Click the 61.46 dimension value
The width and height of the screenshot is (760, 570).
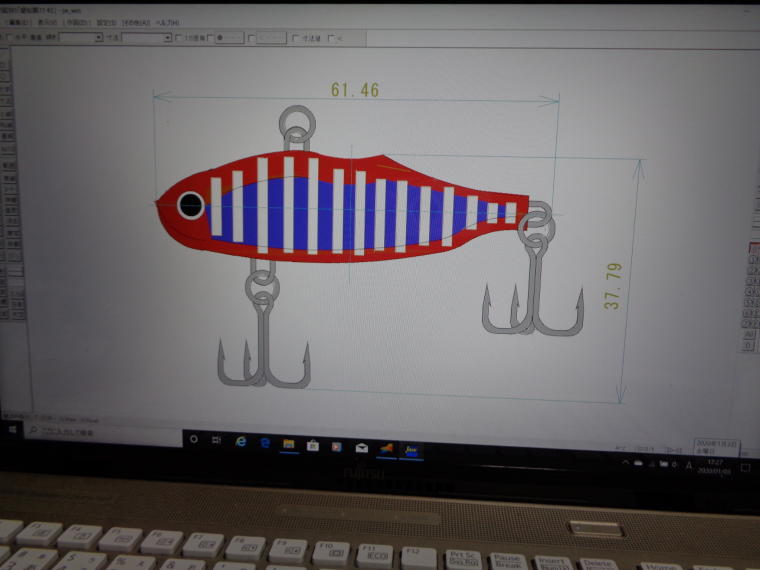(355, 90)
